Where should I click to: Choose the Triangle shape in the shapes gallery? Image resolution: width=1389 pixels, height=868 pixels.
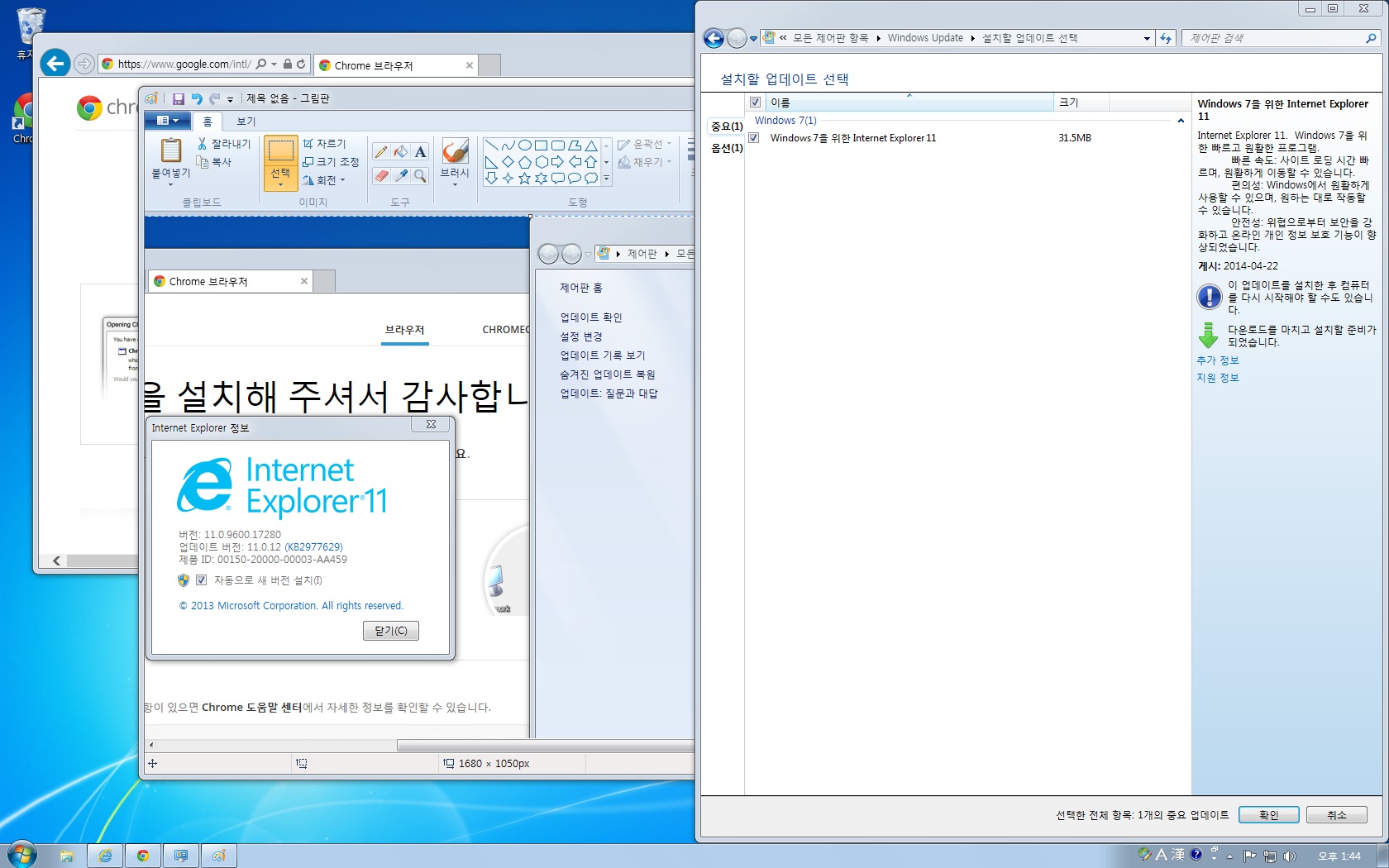591,145
